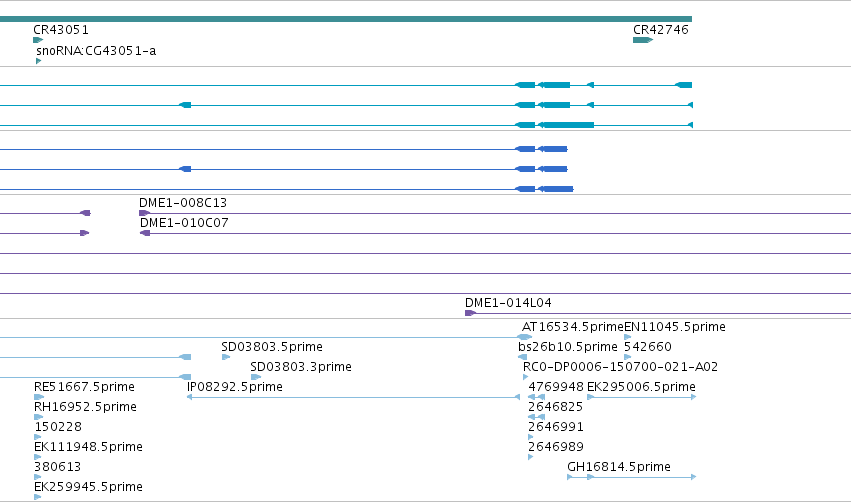Select the EK259945.5prime EST label
Viewport: 851px width, 502px height.
click(x=88, y=487)
